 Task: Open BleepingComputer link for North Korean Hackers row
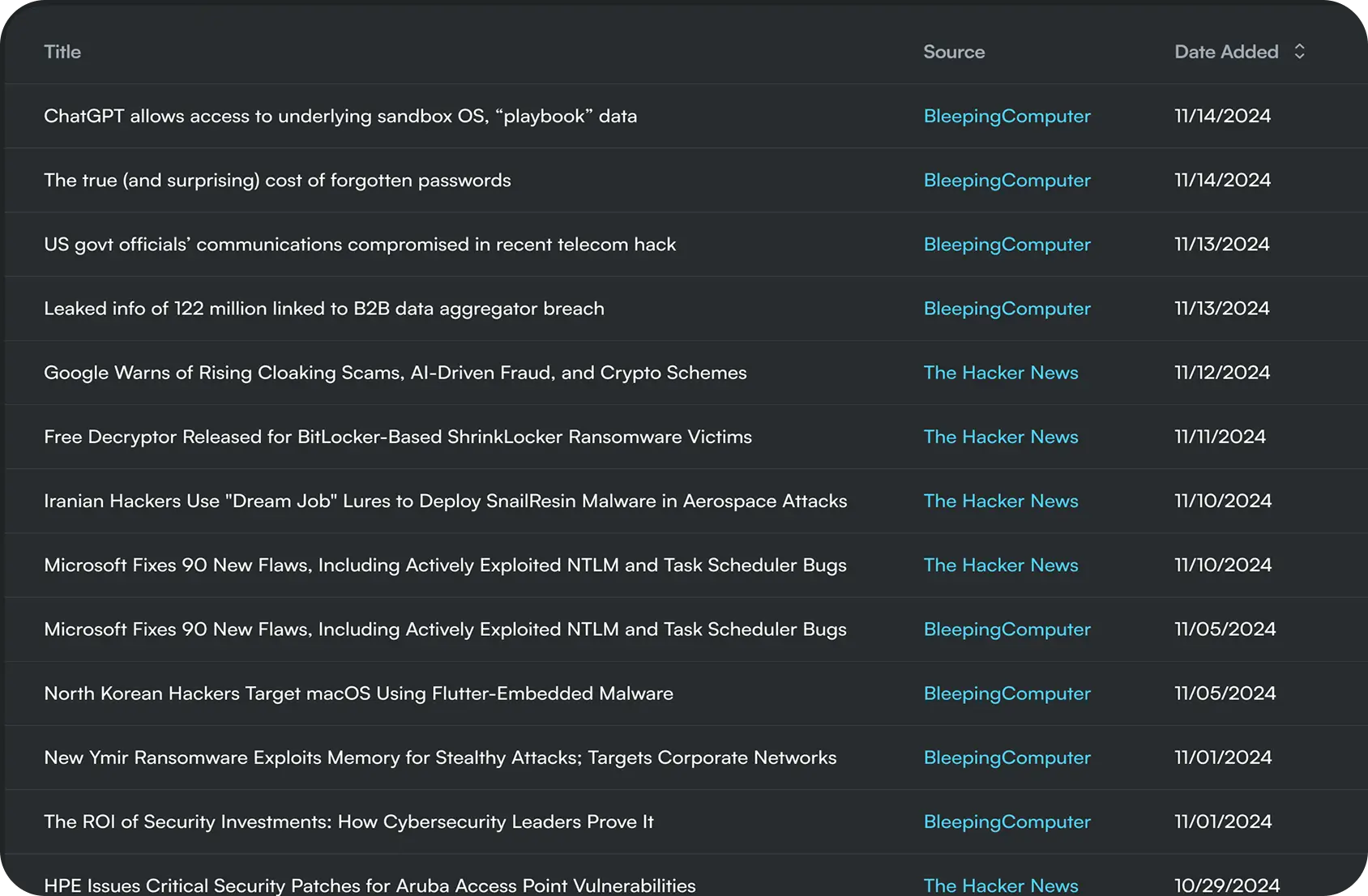pos(1007,693)
